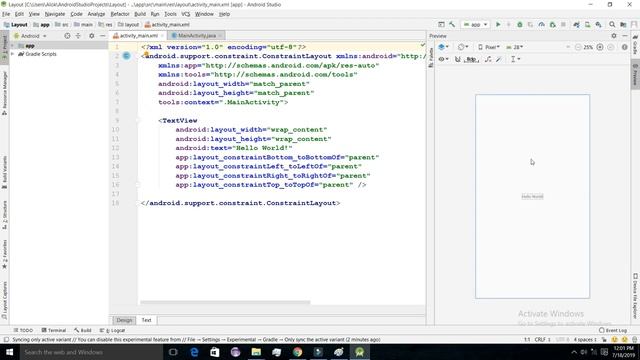Image resolution: width=640 pixels, height=360 pixels.
Task: Select the activity_main.xml editor tab
Action: point(138,36)
